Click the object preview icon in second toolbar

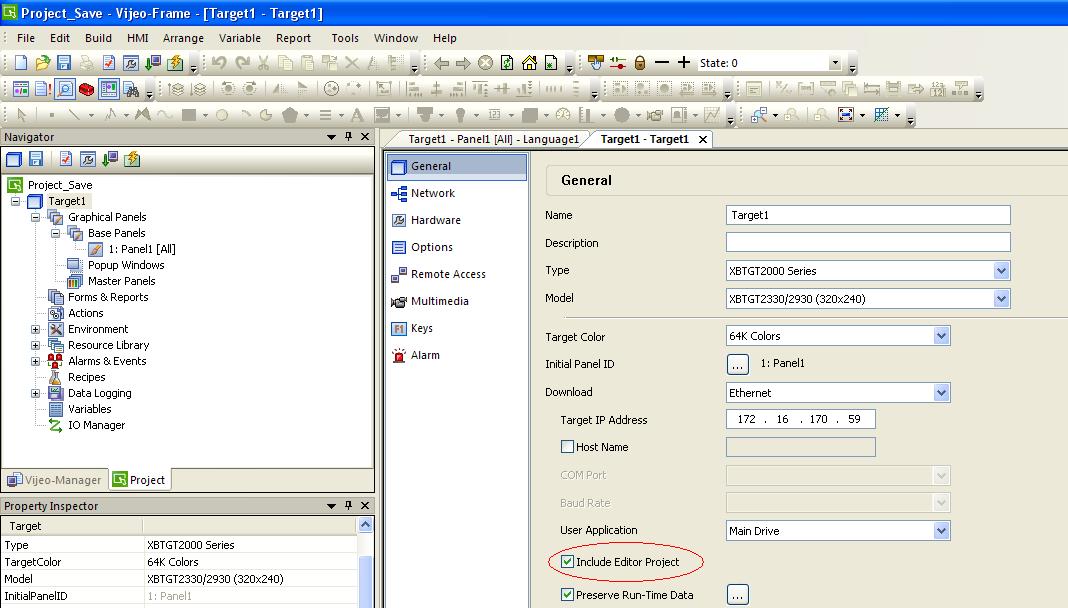point(65,89)
